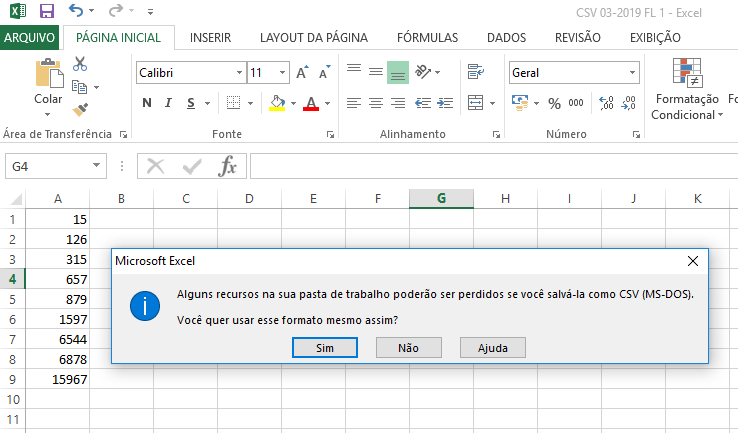738x433 pixels.
Task: Align text to top
Action: [354, 69]
